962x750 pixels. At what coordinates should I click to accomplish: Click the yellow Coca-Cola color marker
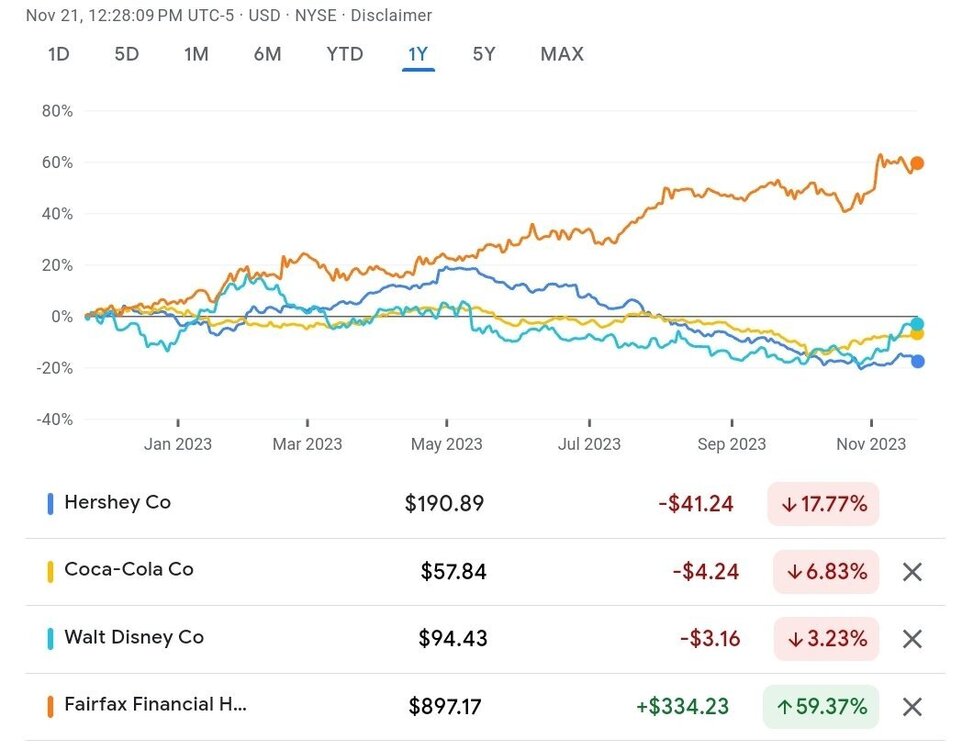point(50,571)
